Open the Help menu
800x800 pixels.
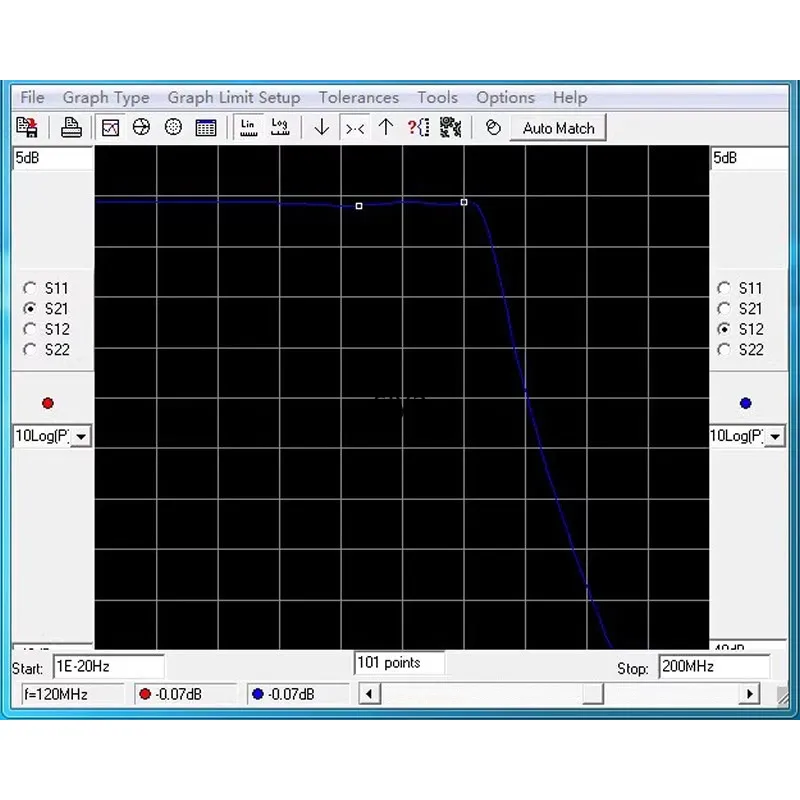570,97
